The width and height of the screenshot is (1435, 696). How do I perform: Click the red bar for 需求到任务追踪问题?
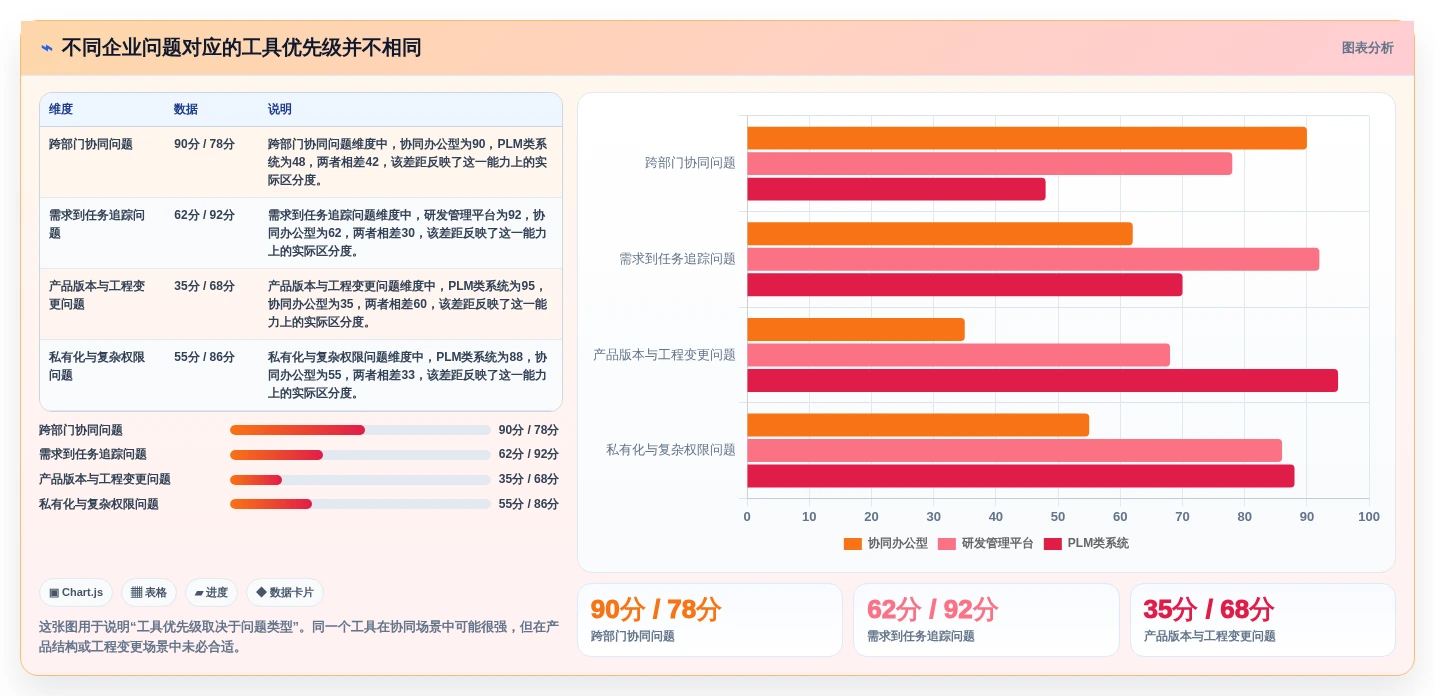965,285
